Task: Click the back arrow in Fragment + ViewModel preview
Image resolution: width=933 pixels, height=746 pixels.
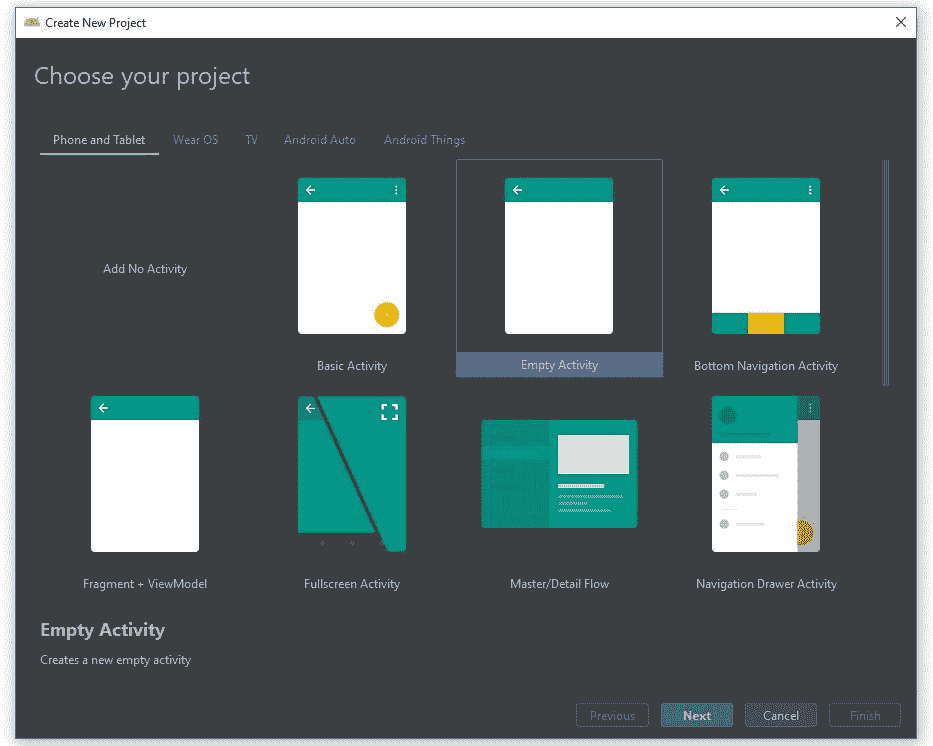Action: (x=103, y=408)
